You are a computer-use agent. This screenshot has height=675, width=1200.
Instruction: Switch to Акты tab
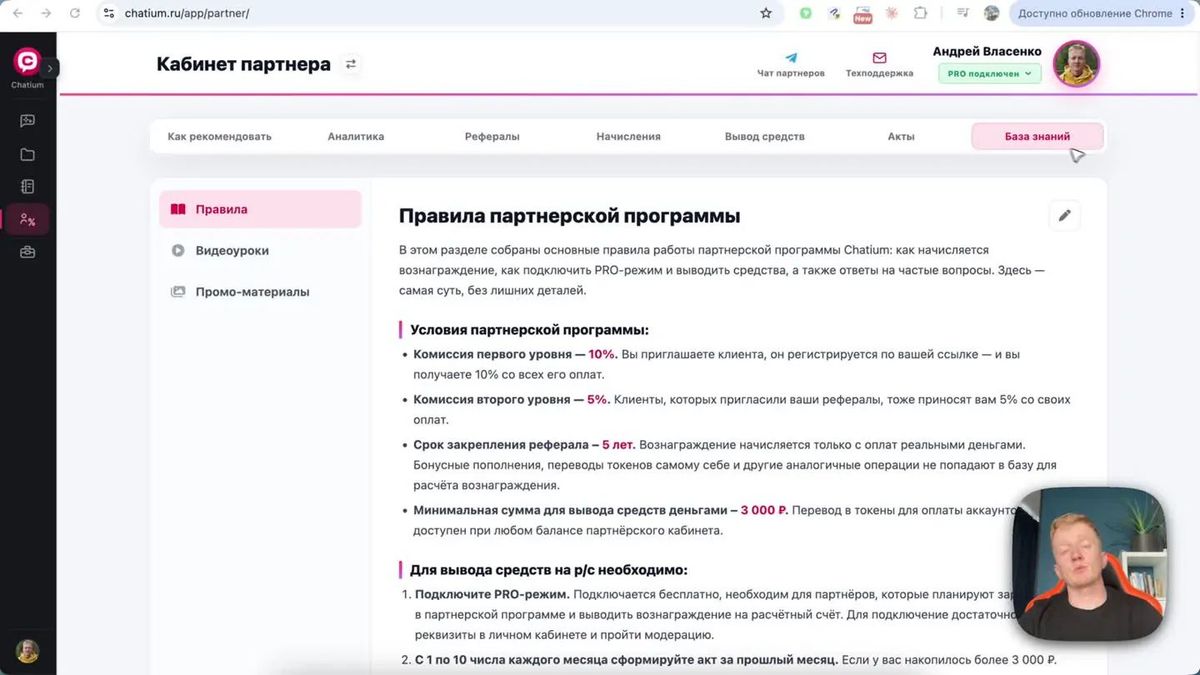tap(901, 136)
